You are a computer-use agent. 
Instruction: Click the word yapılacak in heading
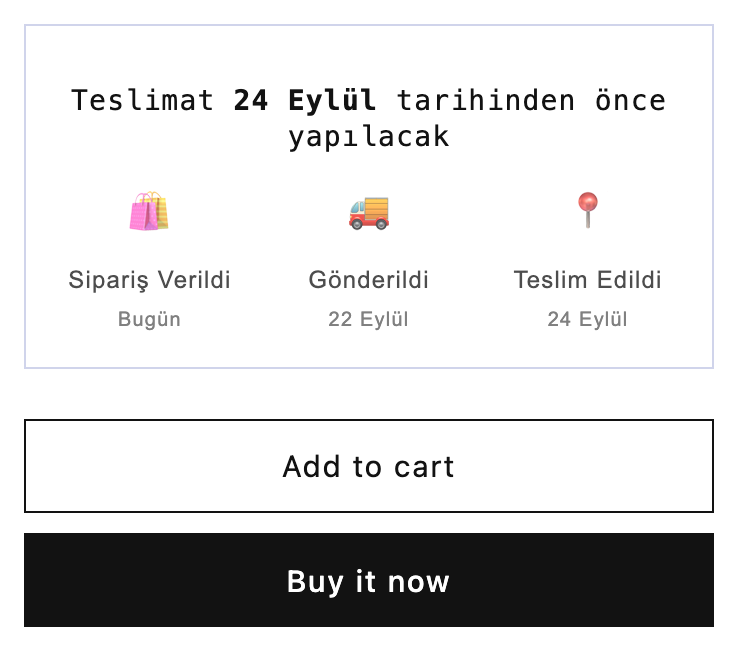[x=369, y=137]
